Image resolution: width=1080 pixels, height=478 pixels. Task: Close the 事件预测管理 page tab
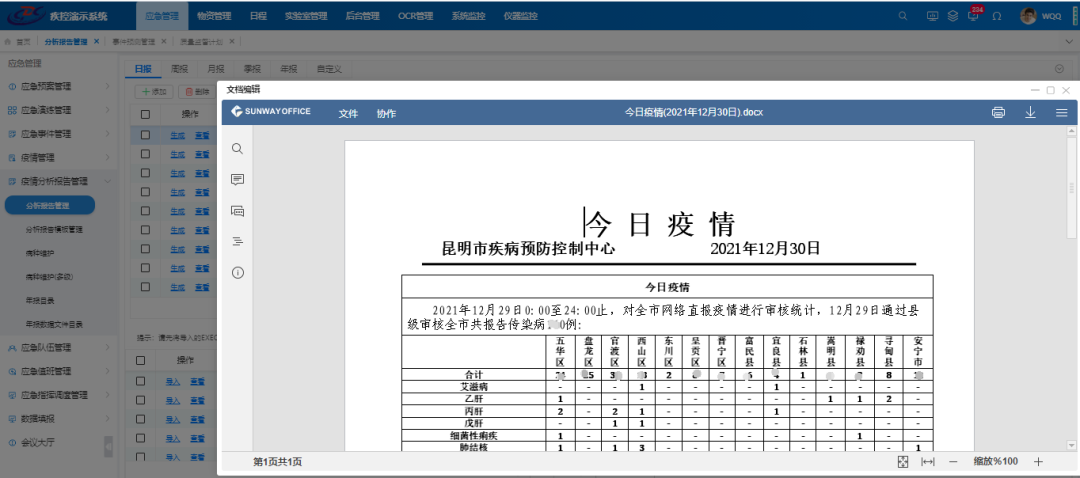tap(163, 41)
